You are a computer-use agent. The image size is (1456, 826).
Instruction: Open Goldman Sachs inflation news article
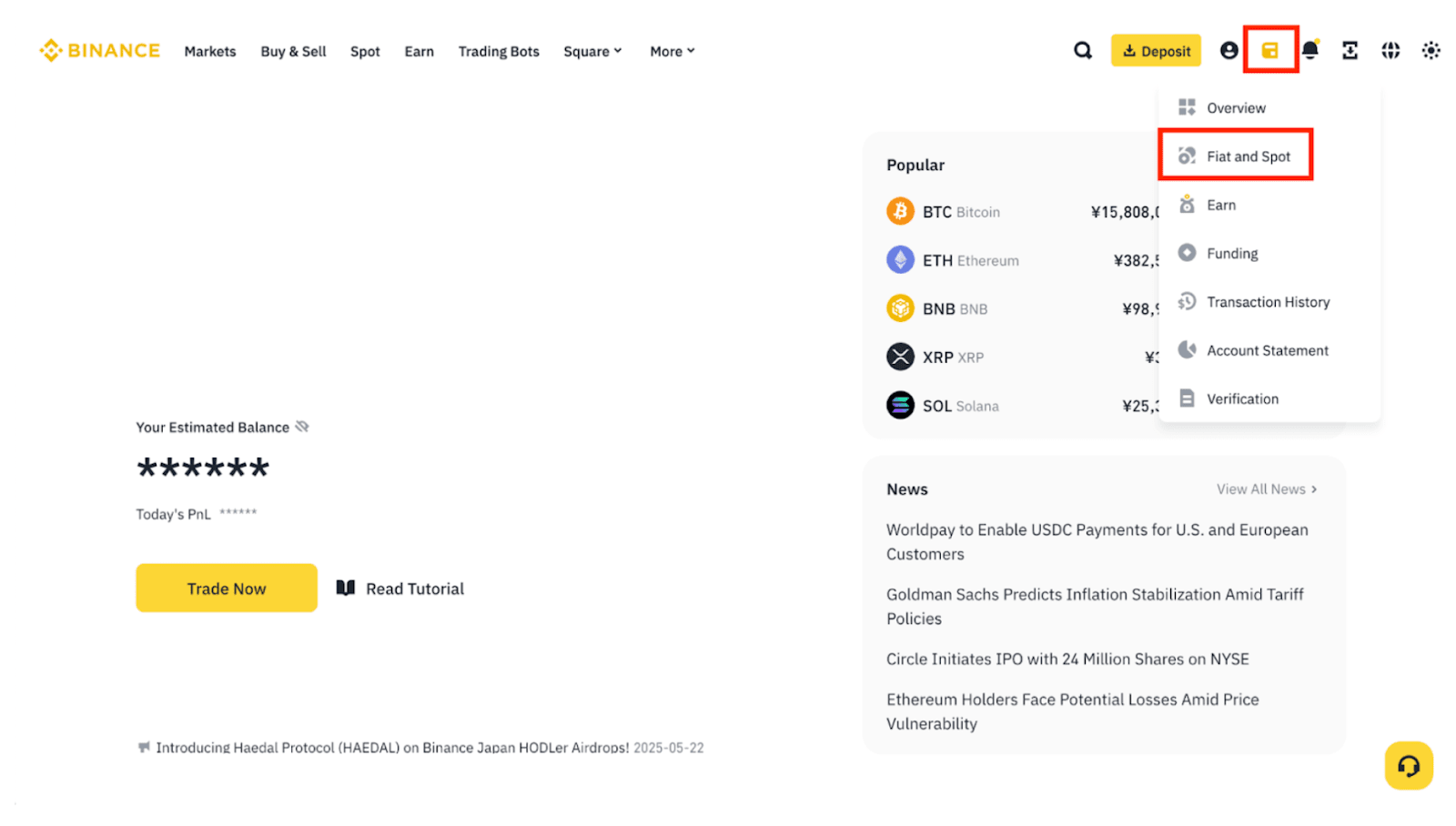1095,606
